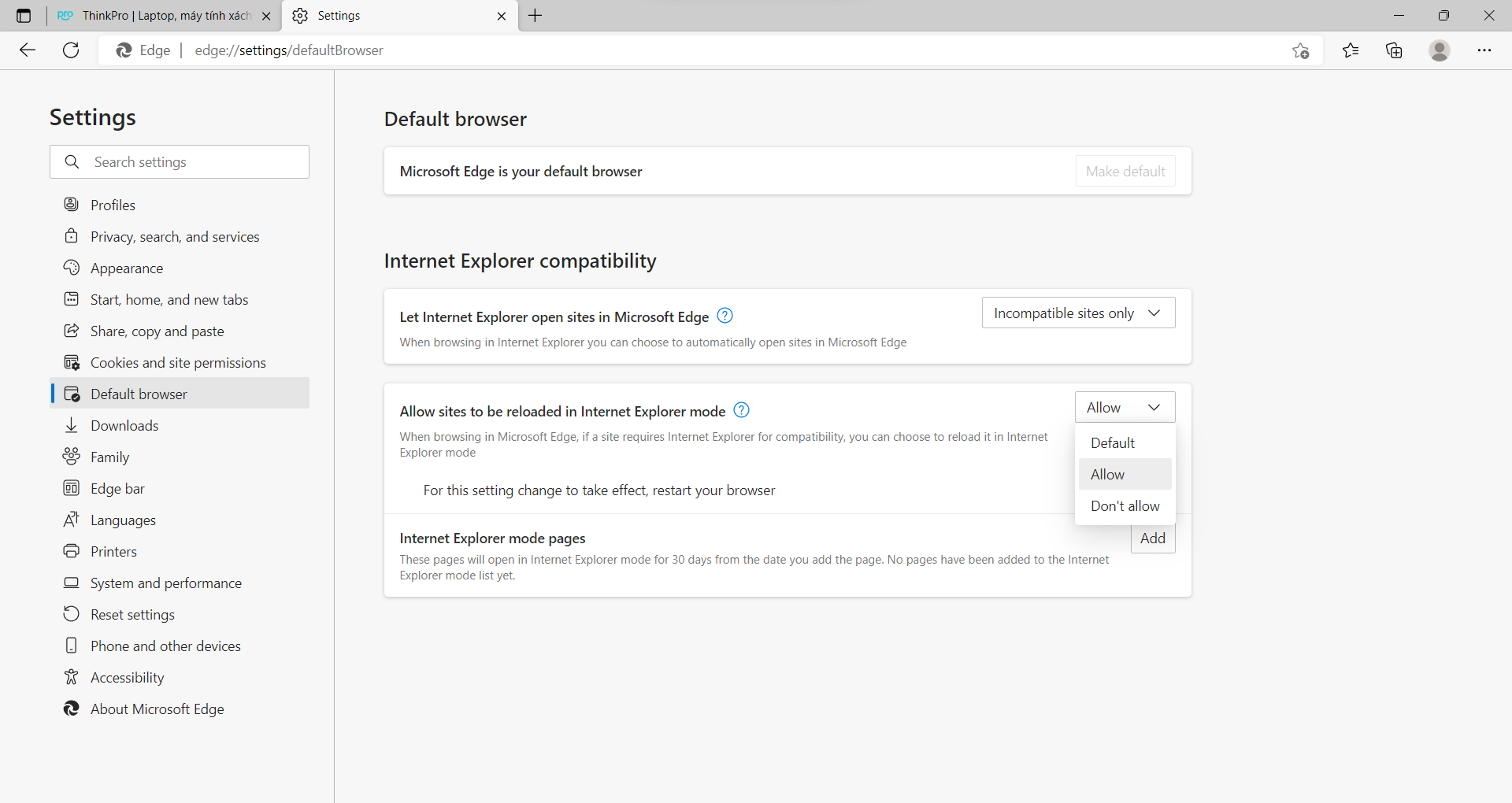Close the Settings tab
The height and width of the screenshot is (803, 1512).
point(502,16)
